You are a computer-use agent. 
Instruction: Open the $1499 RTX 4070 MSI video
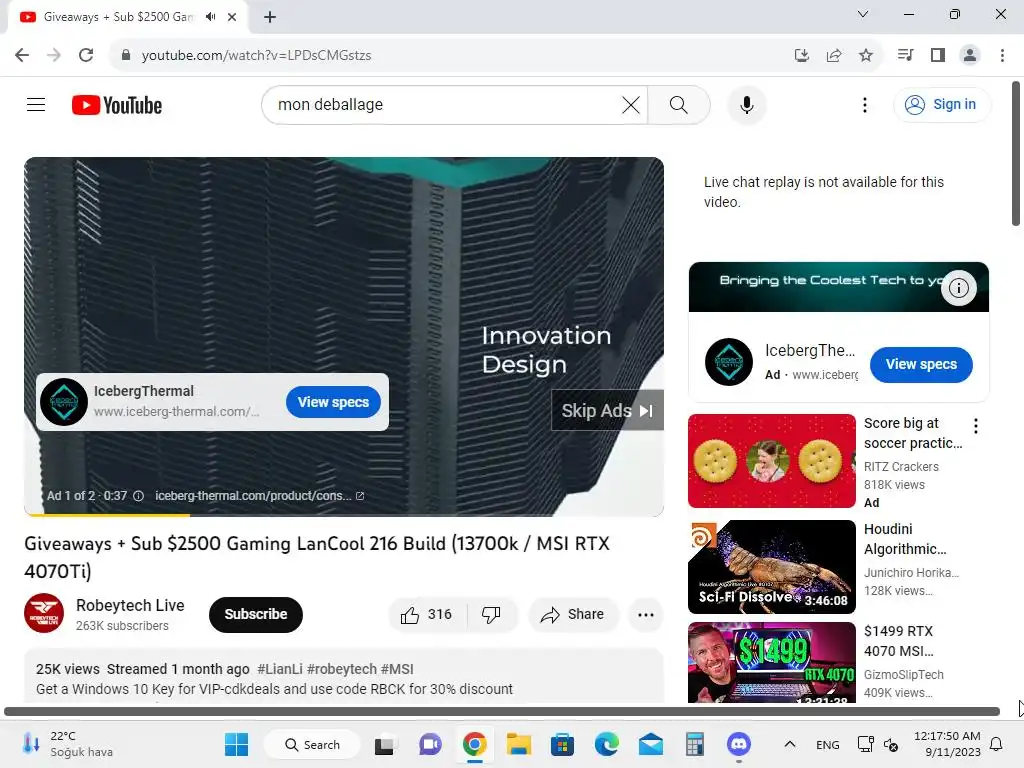(x=771, y=662)
